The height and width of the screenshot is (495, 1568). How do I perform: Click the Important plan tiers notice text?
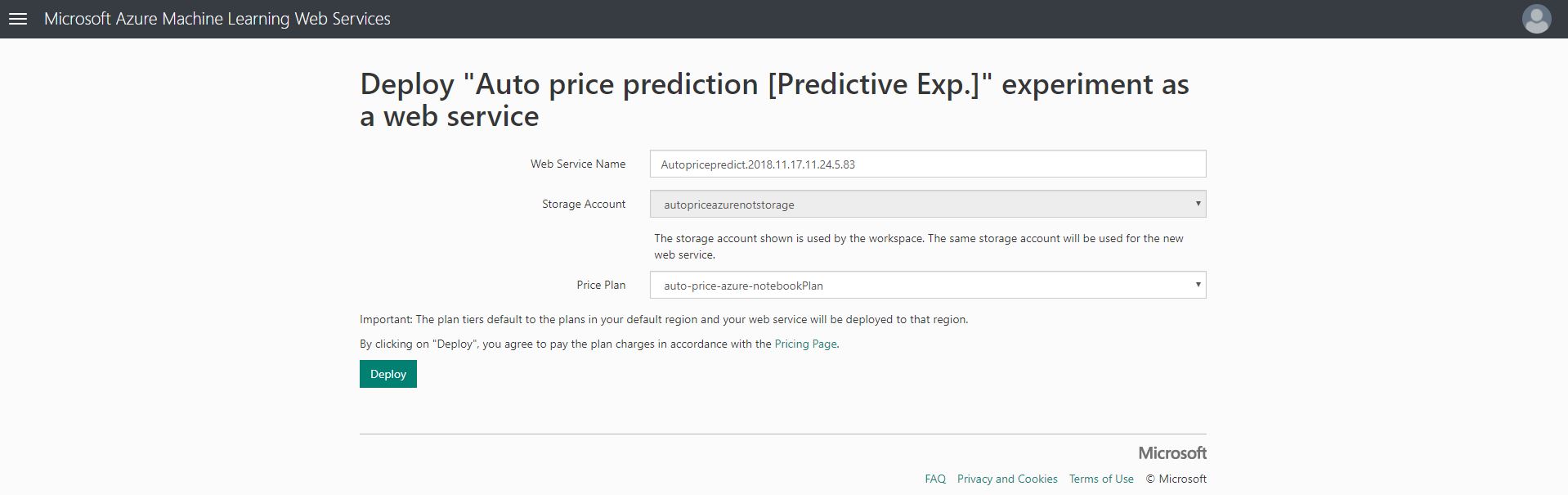click(663, 319)
